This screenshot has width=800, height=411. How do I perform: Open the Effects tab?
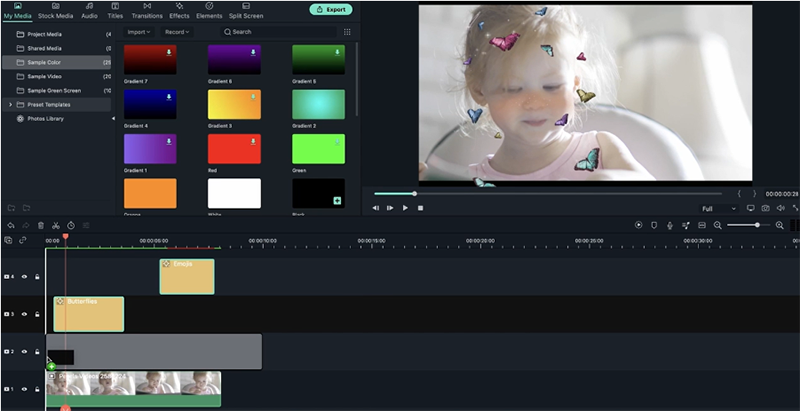(x=179, y=11)
